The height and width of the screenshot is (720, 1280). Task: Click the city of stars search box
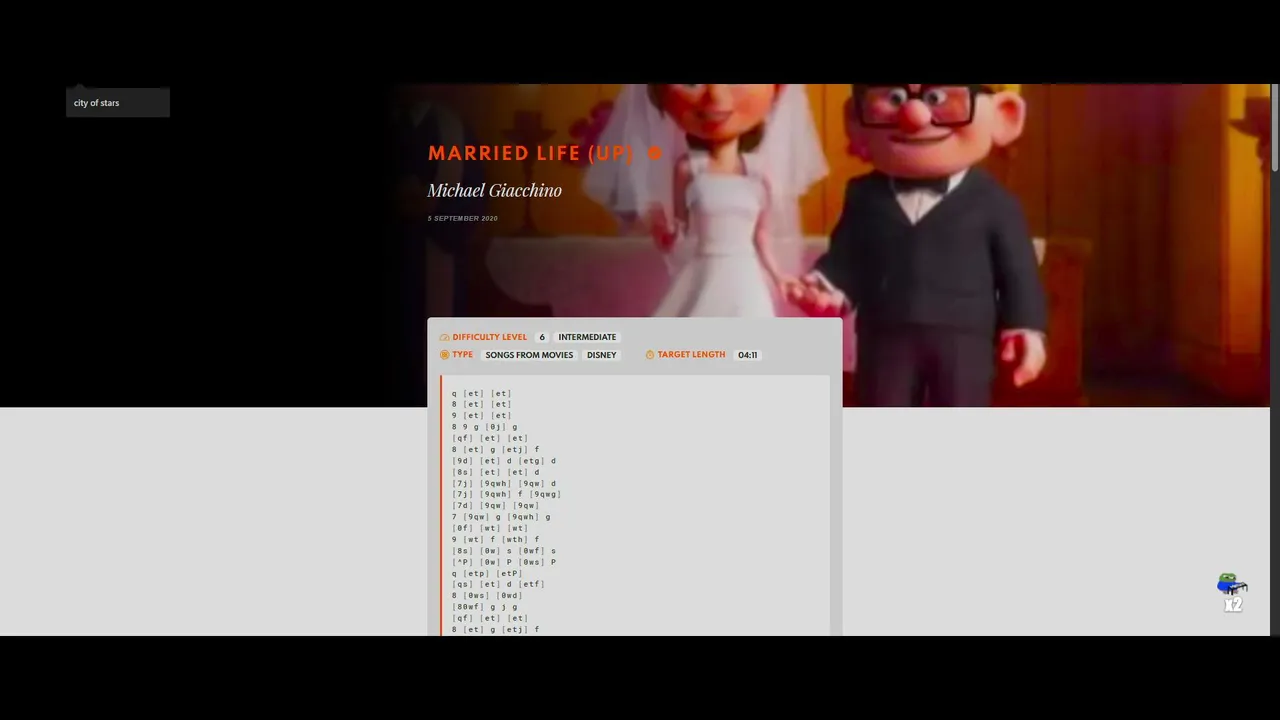click(x=118, y=103)
